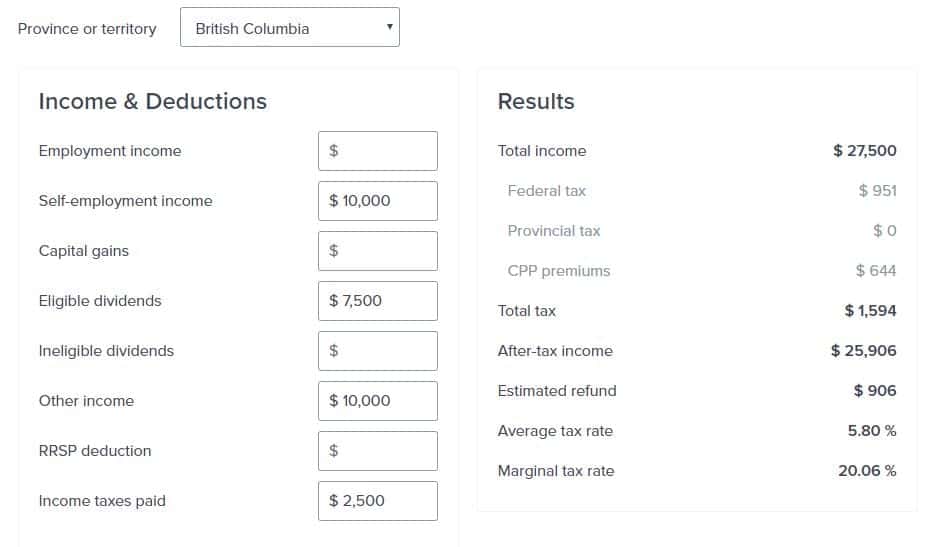Click the Income & Deductions heading
The height and width of the screenshot is (547, 936).
tap(153, 102)
